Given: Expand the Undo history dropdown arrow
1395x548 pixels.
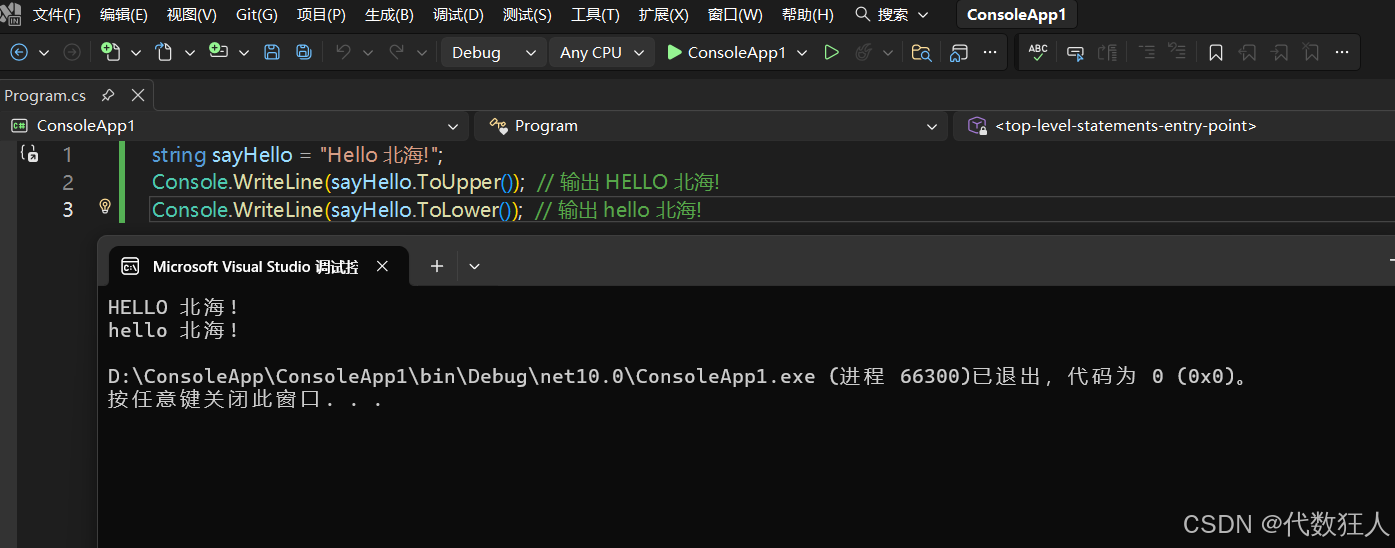Looking at the screenshot, I should pyautogui.click(x=368, y=53).
